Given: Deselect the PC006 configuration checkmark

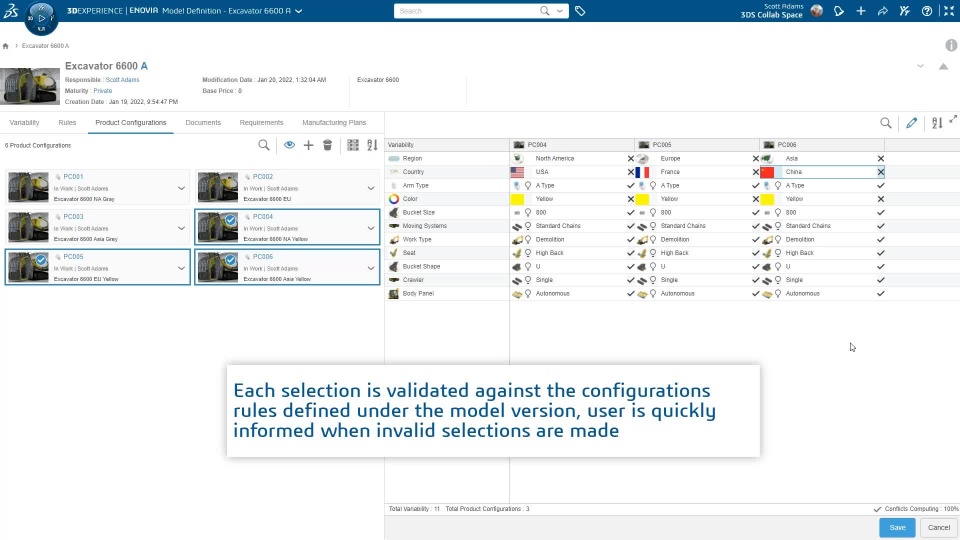Looking at the screenshot, I should point(230,260).
